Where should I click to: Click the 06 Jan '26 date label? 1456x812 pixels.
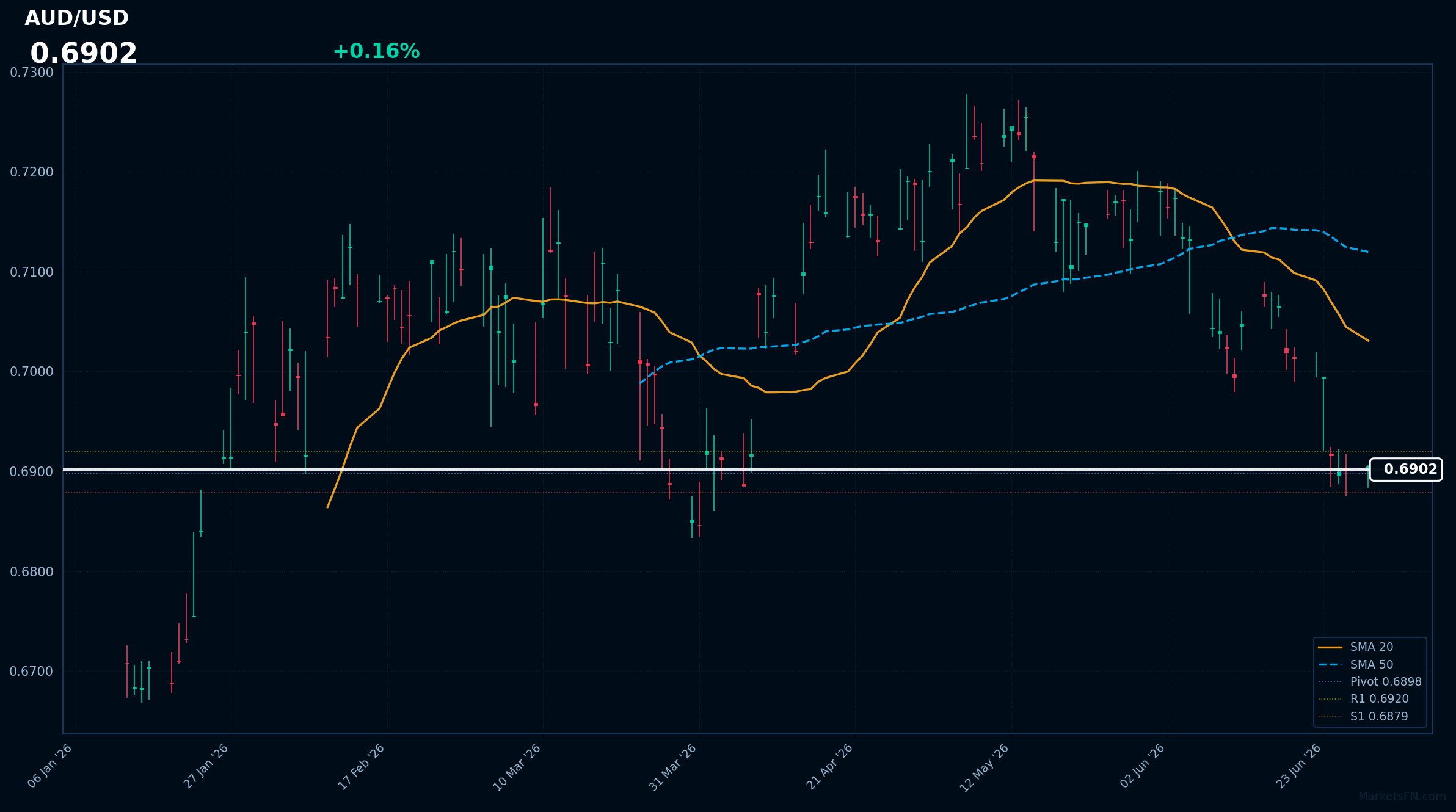click(49, 766)
